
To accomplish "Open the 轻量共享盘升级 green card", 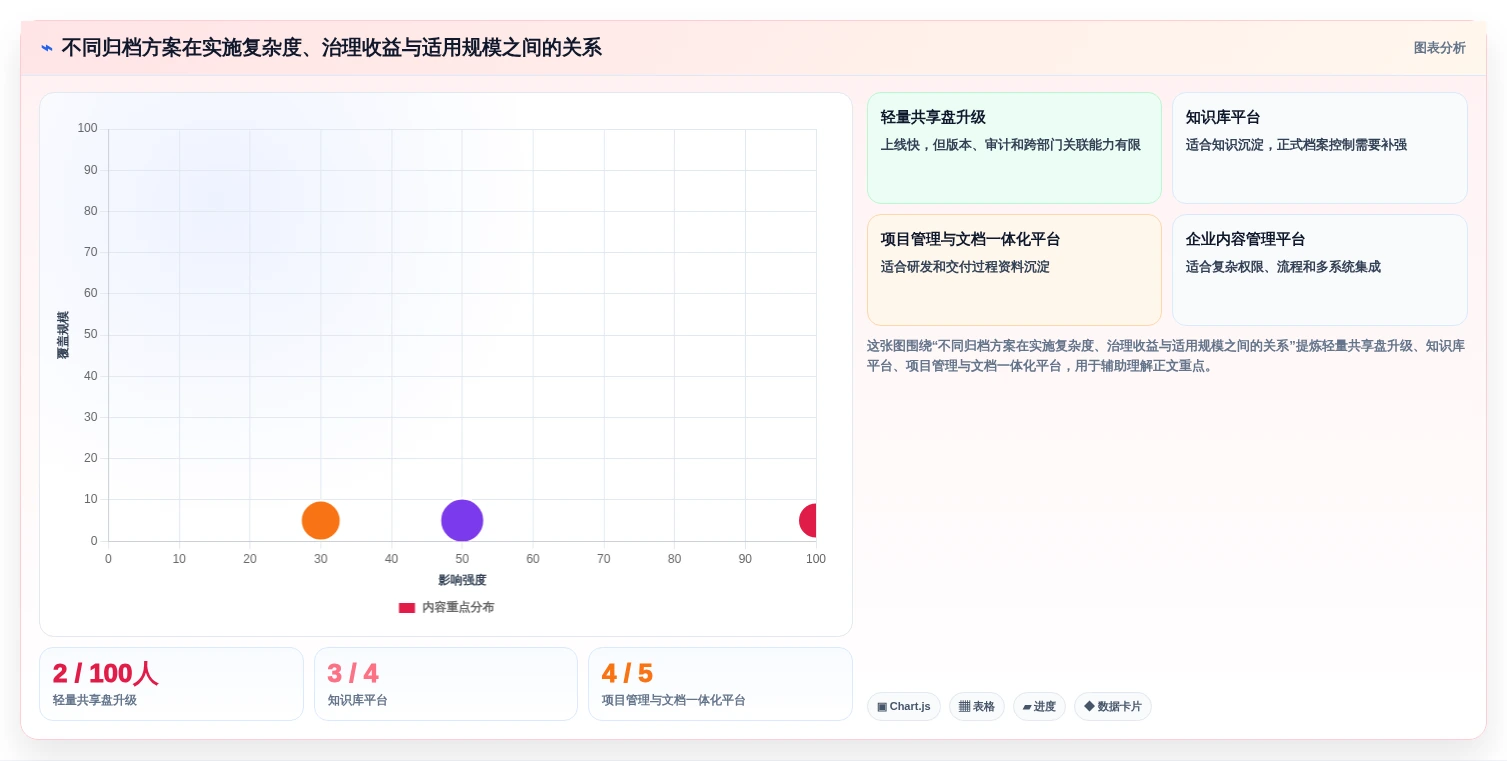I will [1014, 148].
